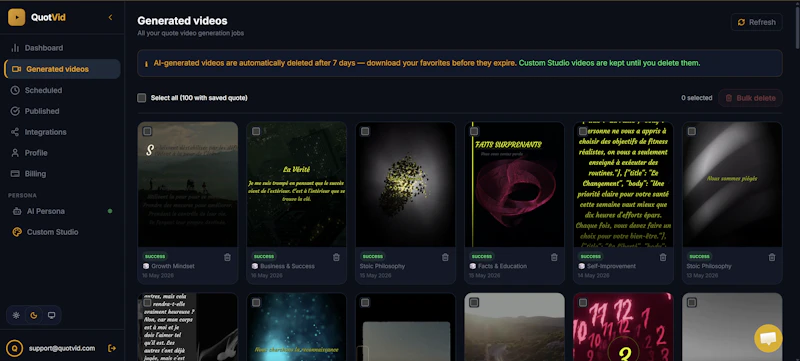Collapse the sidebar with the chevron arrow
The width and height of the screenshot is (800, 361).
110,17
